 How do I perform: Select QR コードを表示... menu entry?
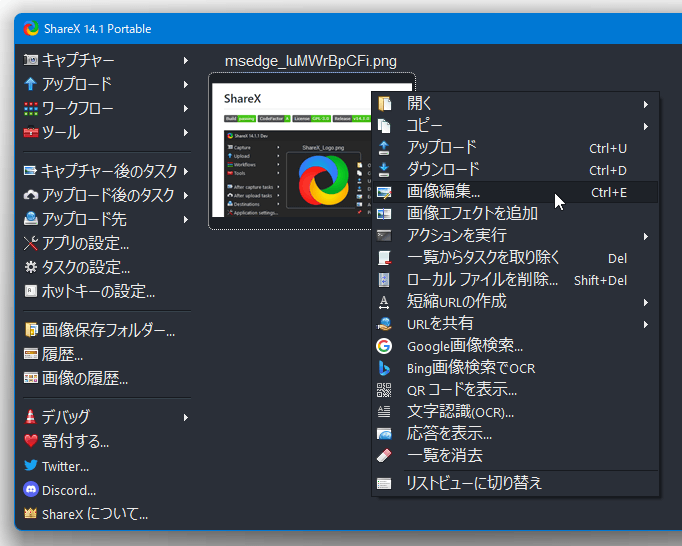point(515,390)
